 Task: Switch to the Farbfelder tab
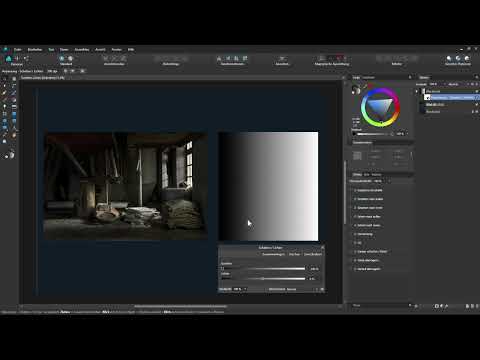pos(369,77)
